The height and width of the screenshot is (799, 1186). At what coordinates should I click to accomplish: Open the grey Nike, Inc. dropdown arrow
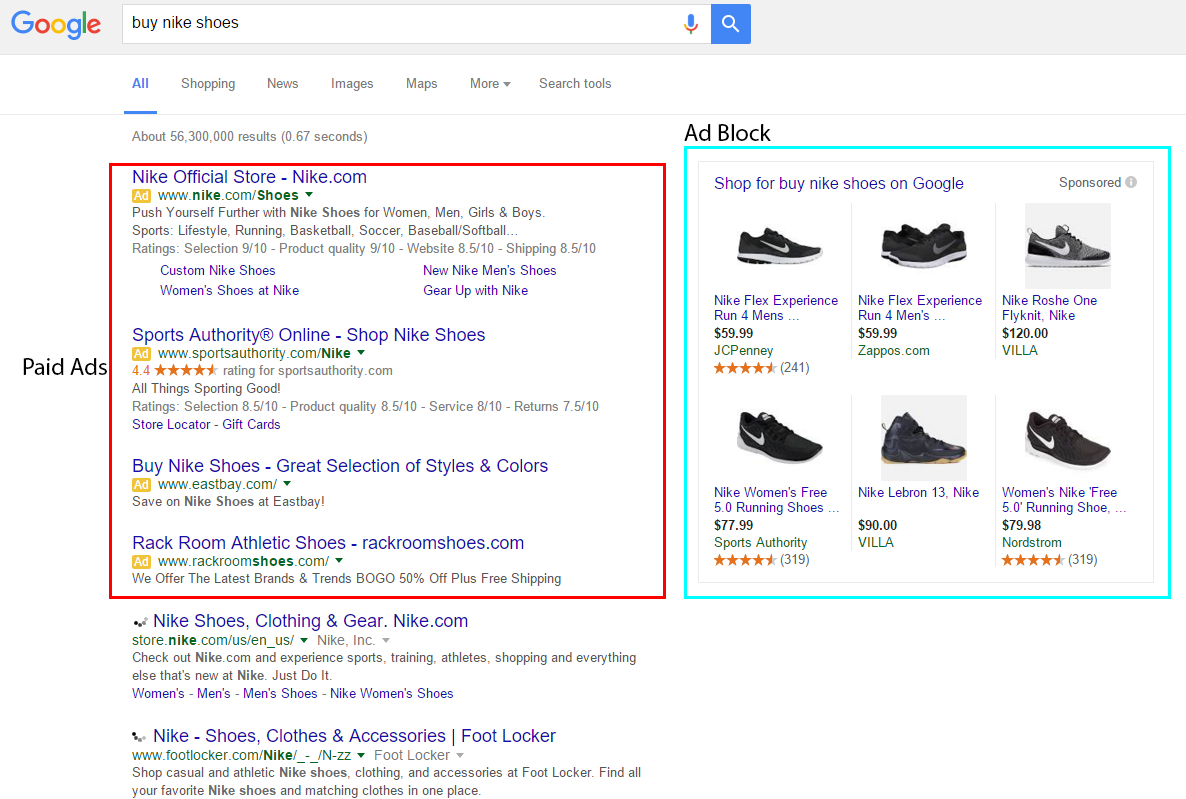click(386, 641)
